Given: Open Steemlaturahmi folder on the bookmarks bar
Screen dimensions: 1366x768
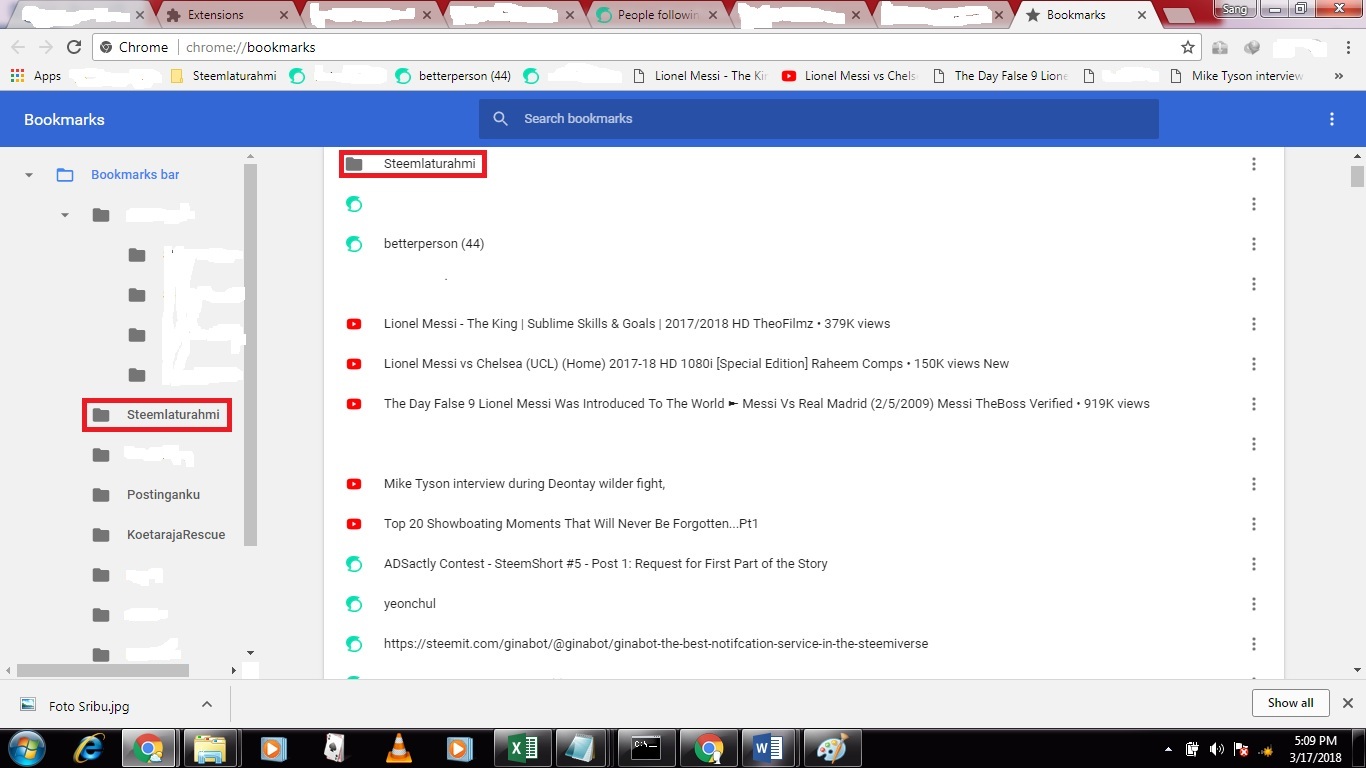Looking at the screenshot, I should 224,76.
